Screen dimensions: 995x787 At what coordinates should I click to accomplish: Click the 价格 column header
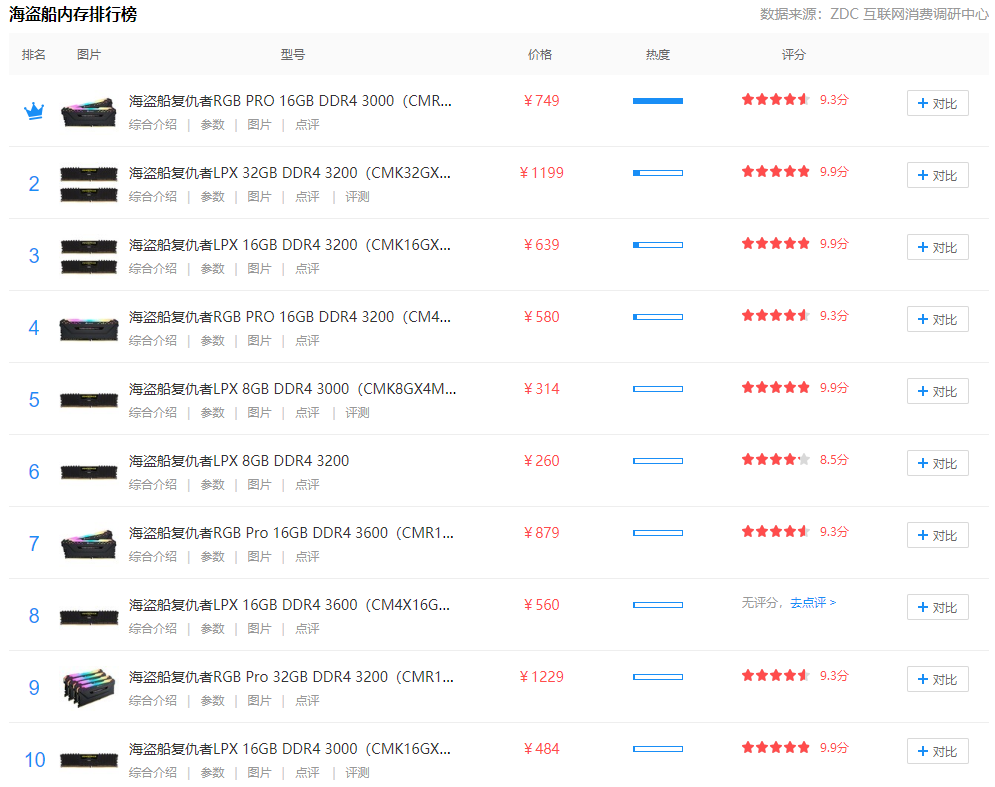click(x=540, y=55)
